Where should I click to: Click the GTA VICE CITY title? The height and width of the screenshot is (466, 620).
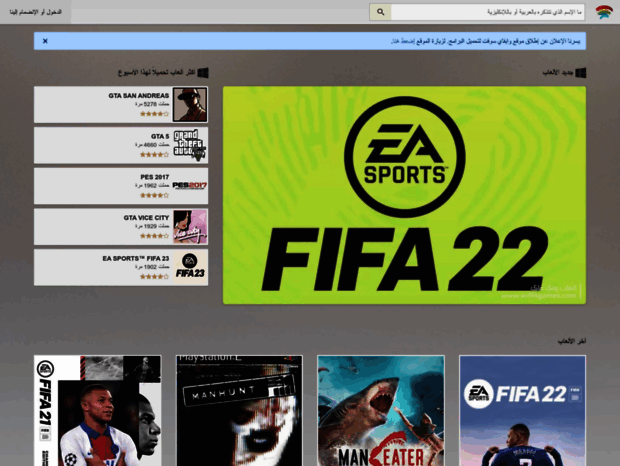(x=146, y=218)
